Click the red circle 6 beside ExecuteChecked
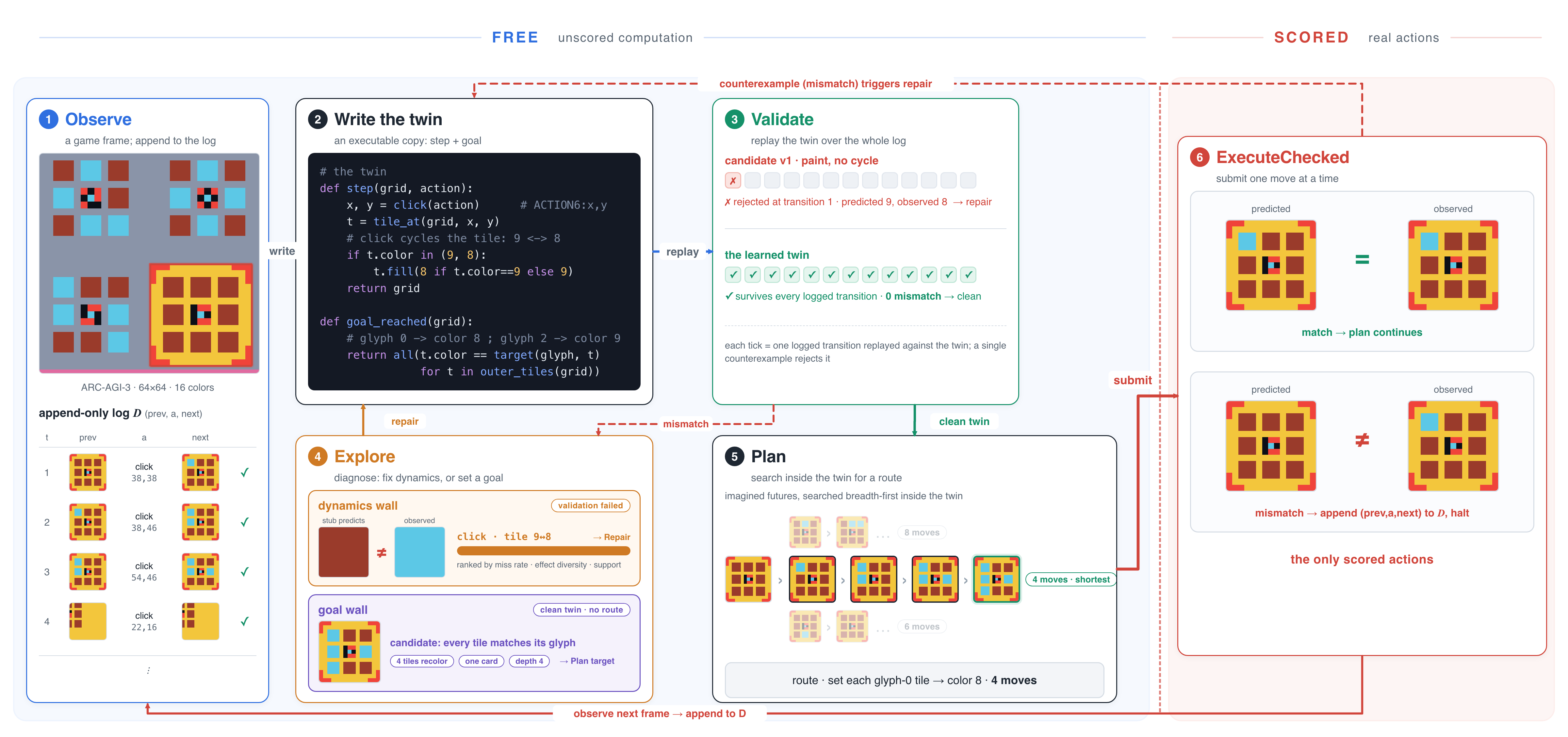The height and width of the screenshot is (737, 1568). (1199, 157)
